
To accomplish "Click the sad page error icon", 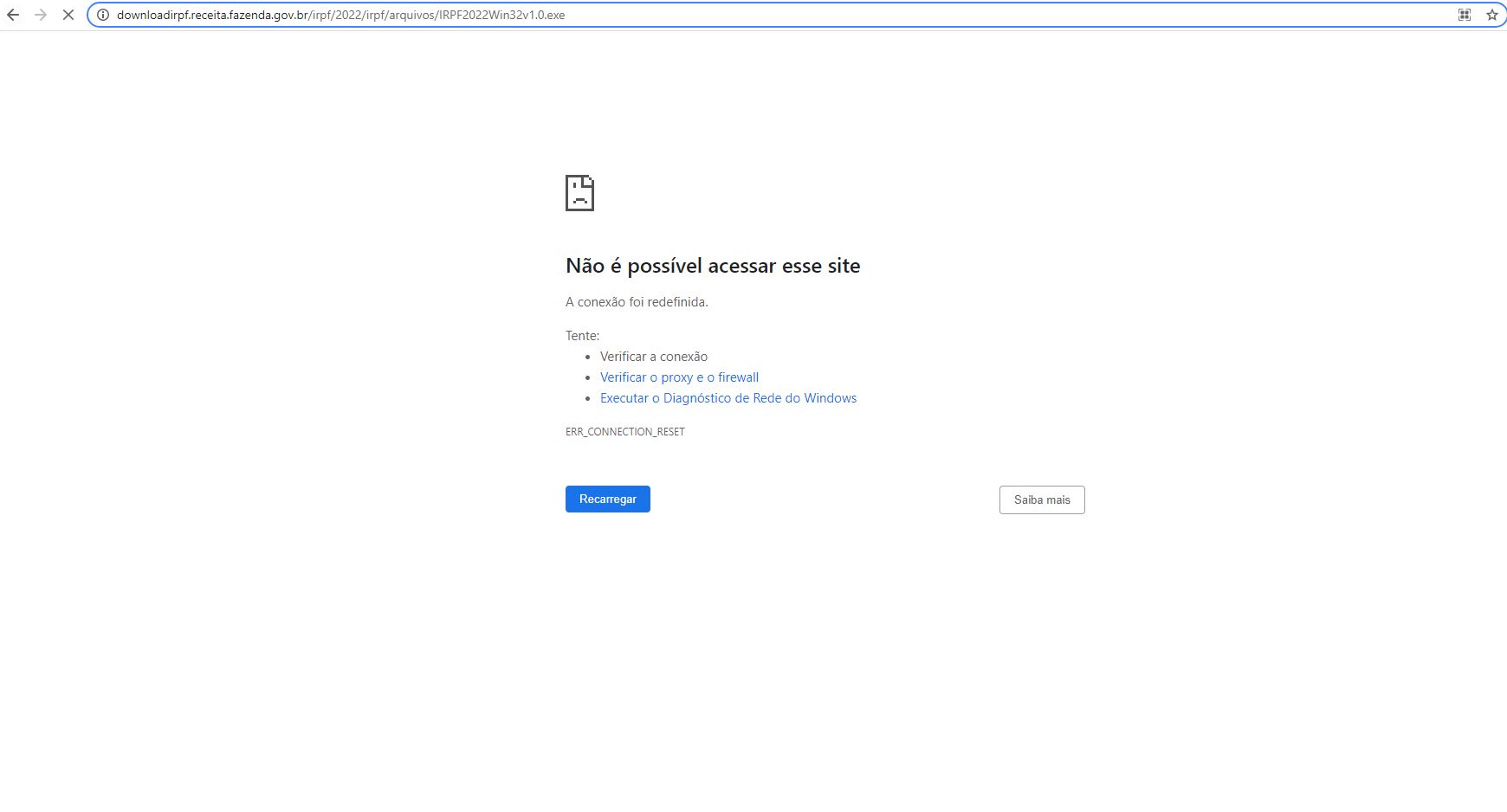I will pyautogui.click(x=579, y=192).
